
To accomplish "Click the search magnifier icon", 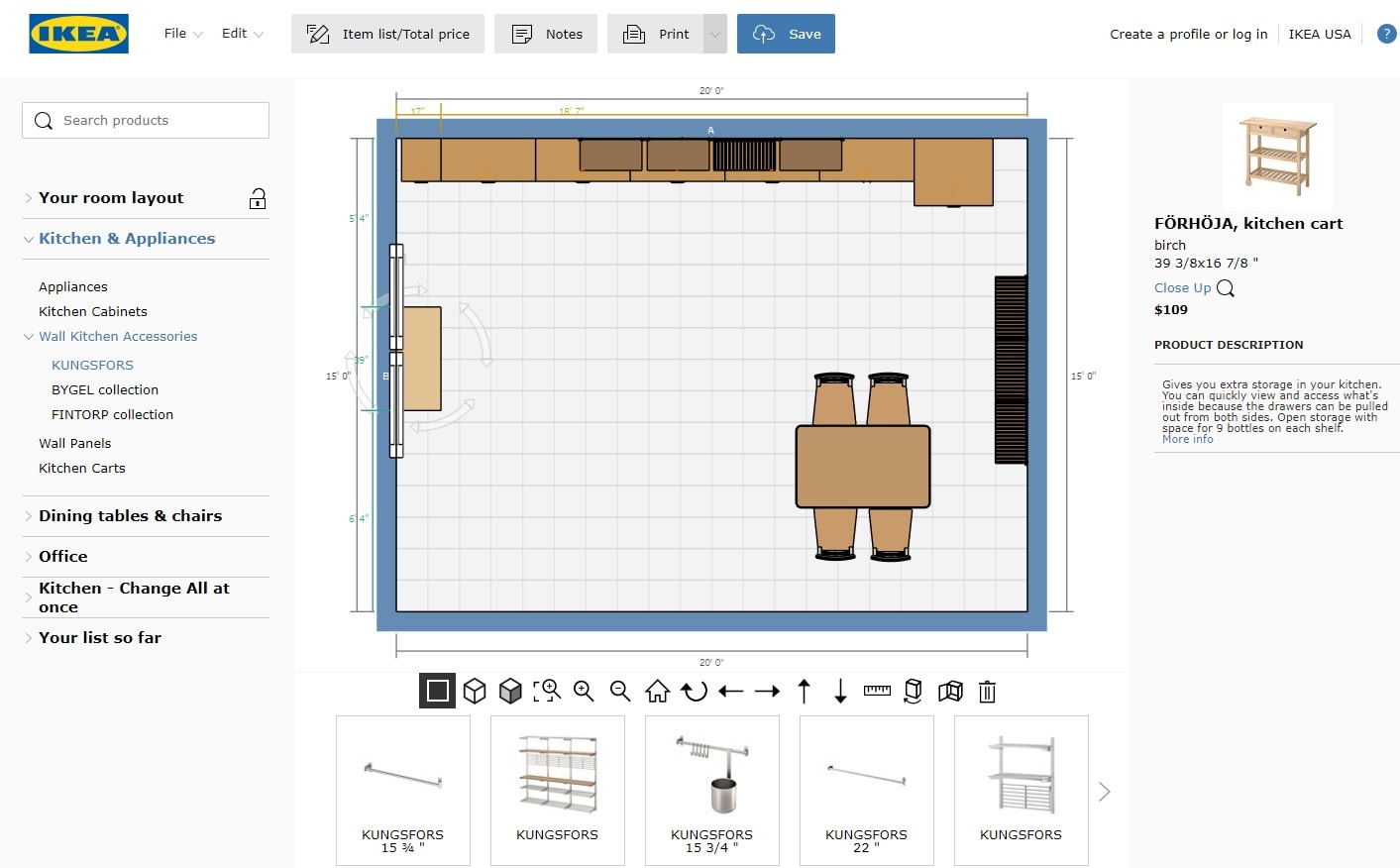I will [44, 121].
